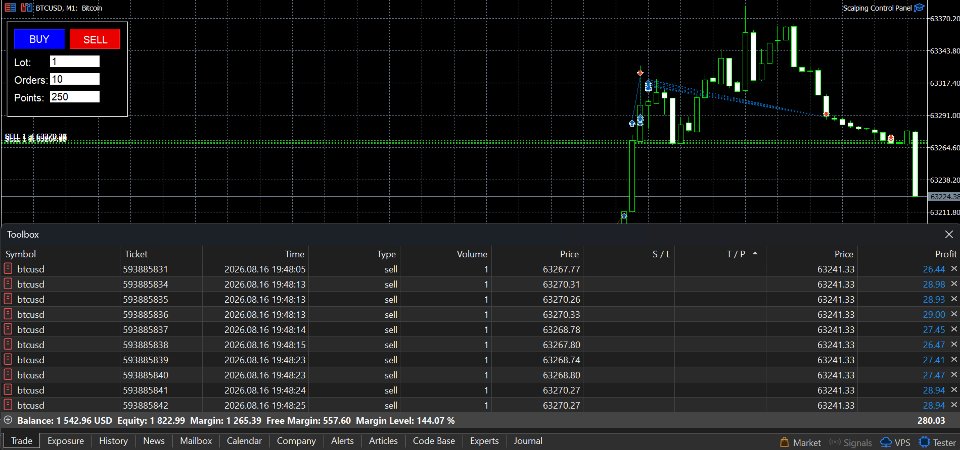This screenshot has height=450, width=960.
Task: Open the Strategy Tester gear icon
Action: [924, 442]
